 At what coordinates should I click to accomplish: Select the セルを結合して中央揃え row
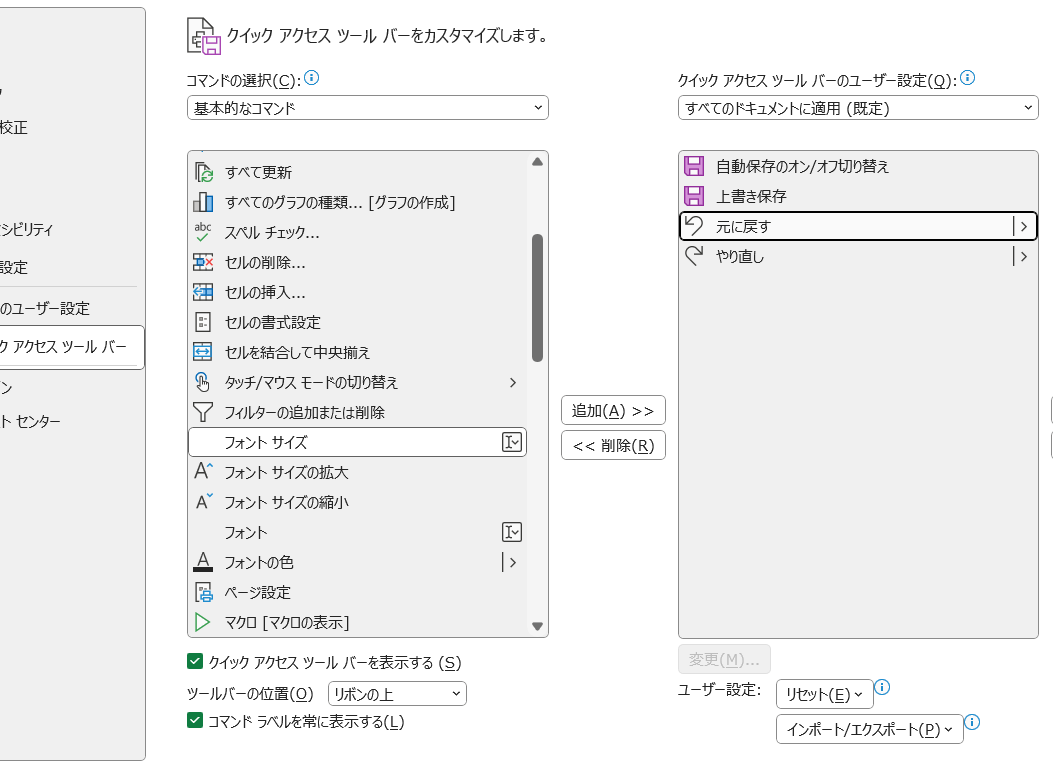click(x=357, y=352)
